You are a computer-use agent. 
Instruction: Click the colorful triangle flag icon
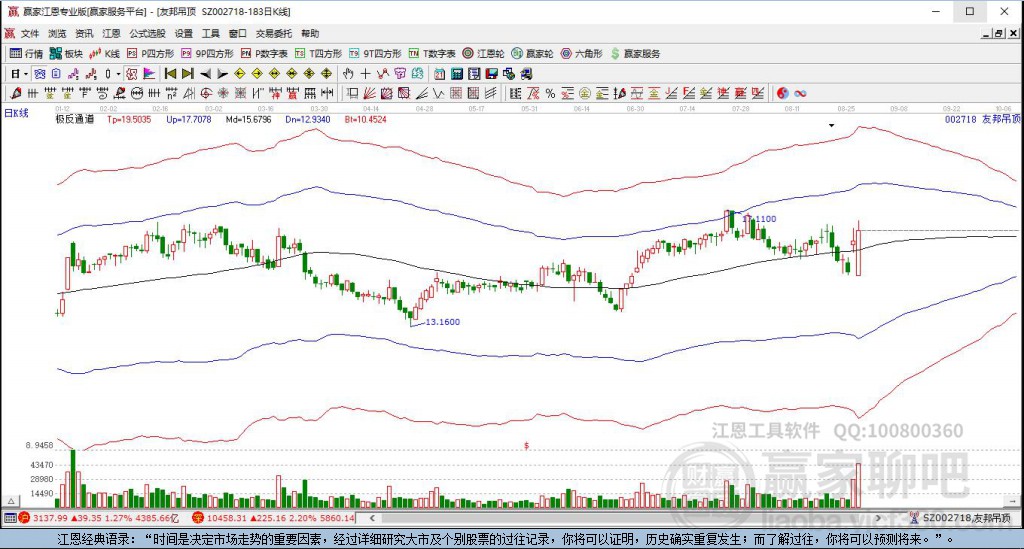pyautogui.click(x=149, y=74)
